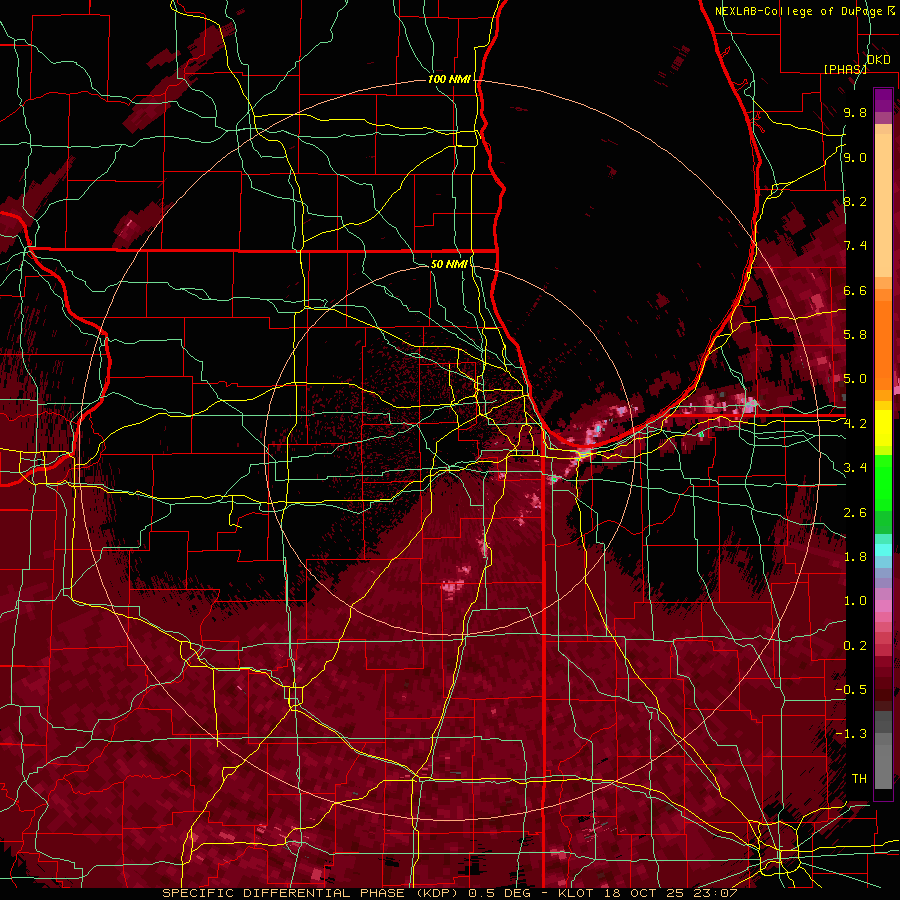
Task: Click the -0.5 value on the scale
Action: [851, 690]
